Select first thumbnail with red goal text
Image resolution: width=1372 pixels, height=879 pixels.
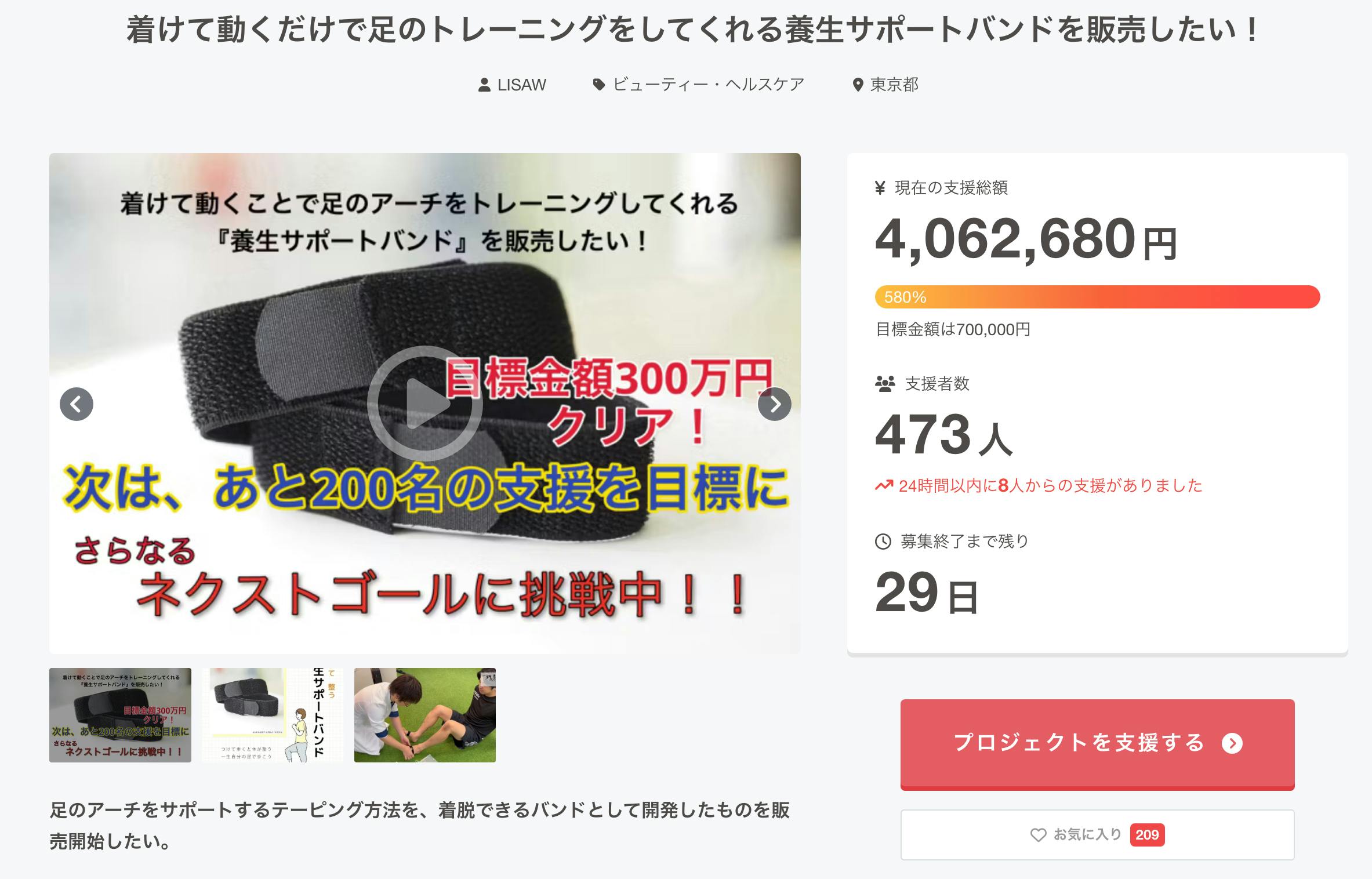coord(120,715)
